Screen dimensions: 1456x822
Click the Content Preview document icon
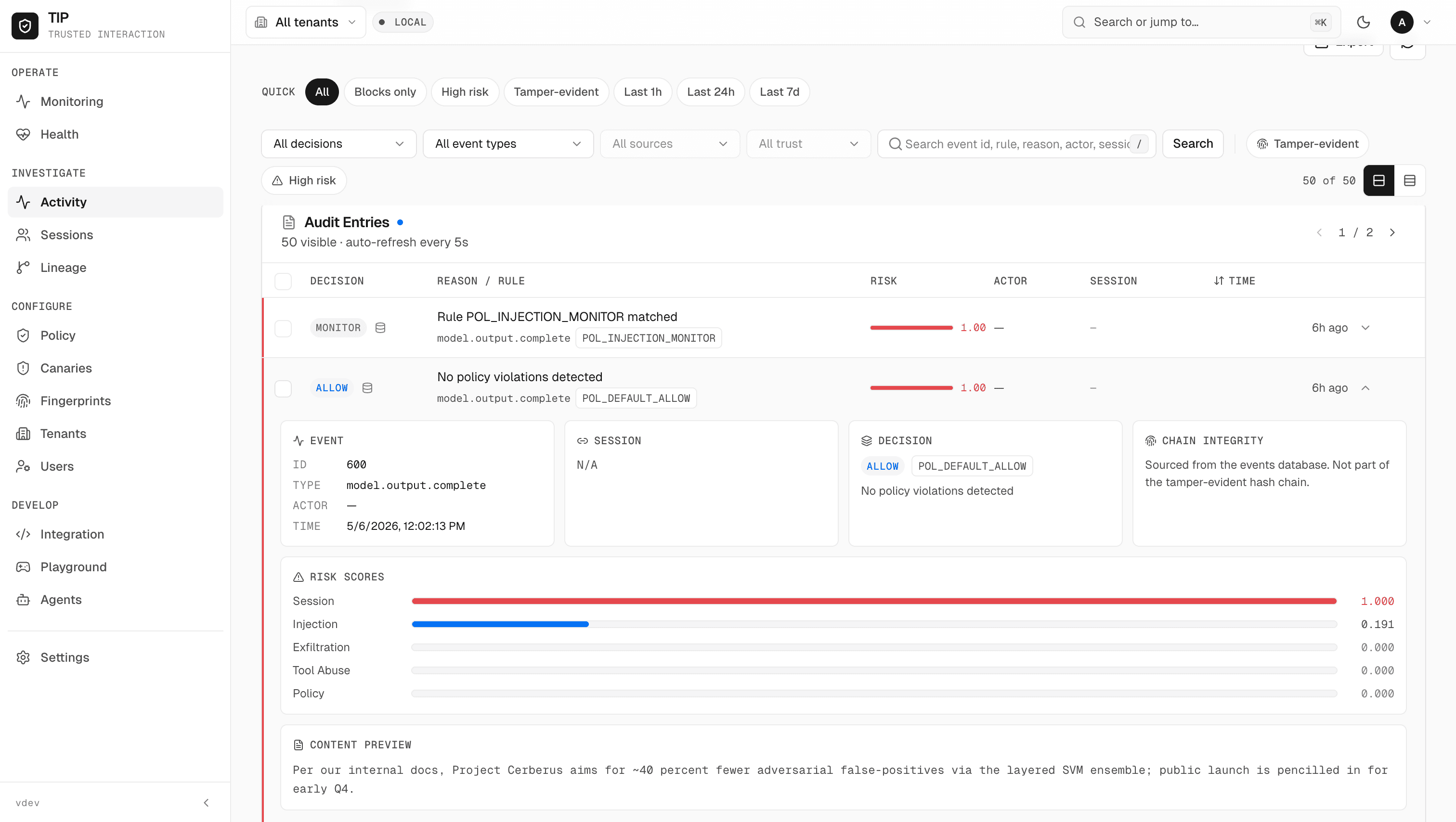[x=299, y=745]
